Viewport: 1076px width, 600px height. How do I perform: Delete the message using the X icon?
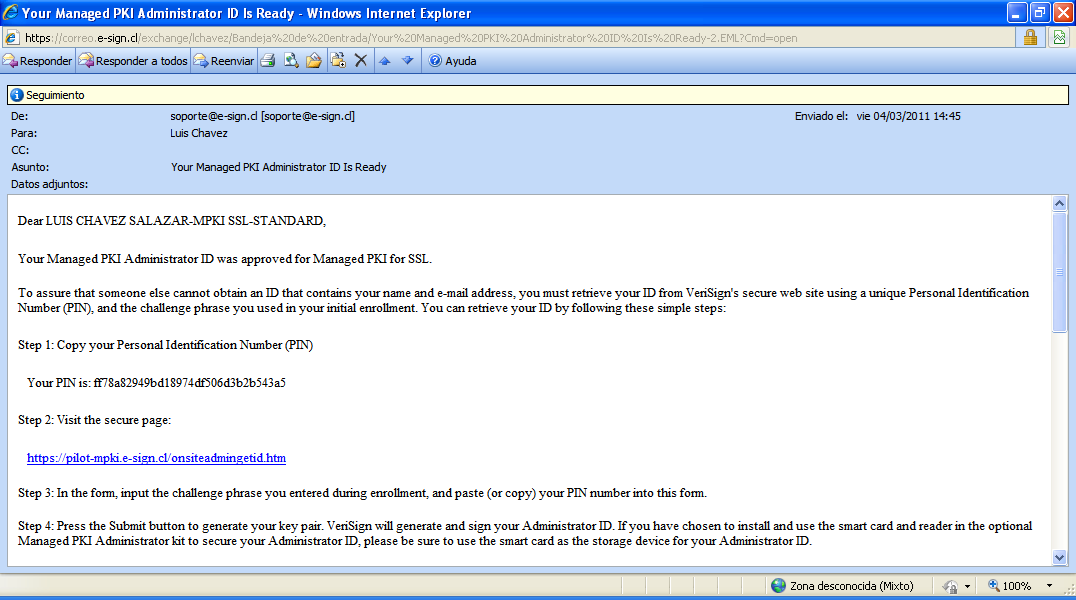pos(361,61)
